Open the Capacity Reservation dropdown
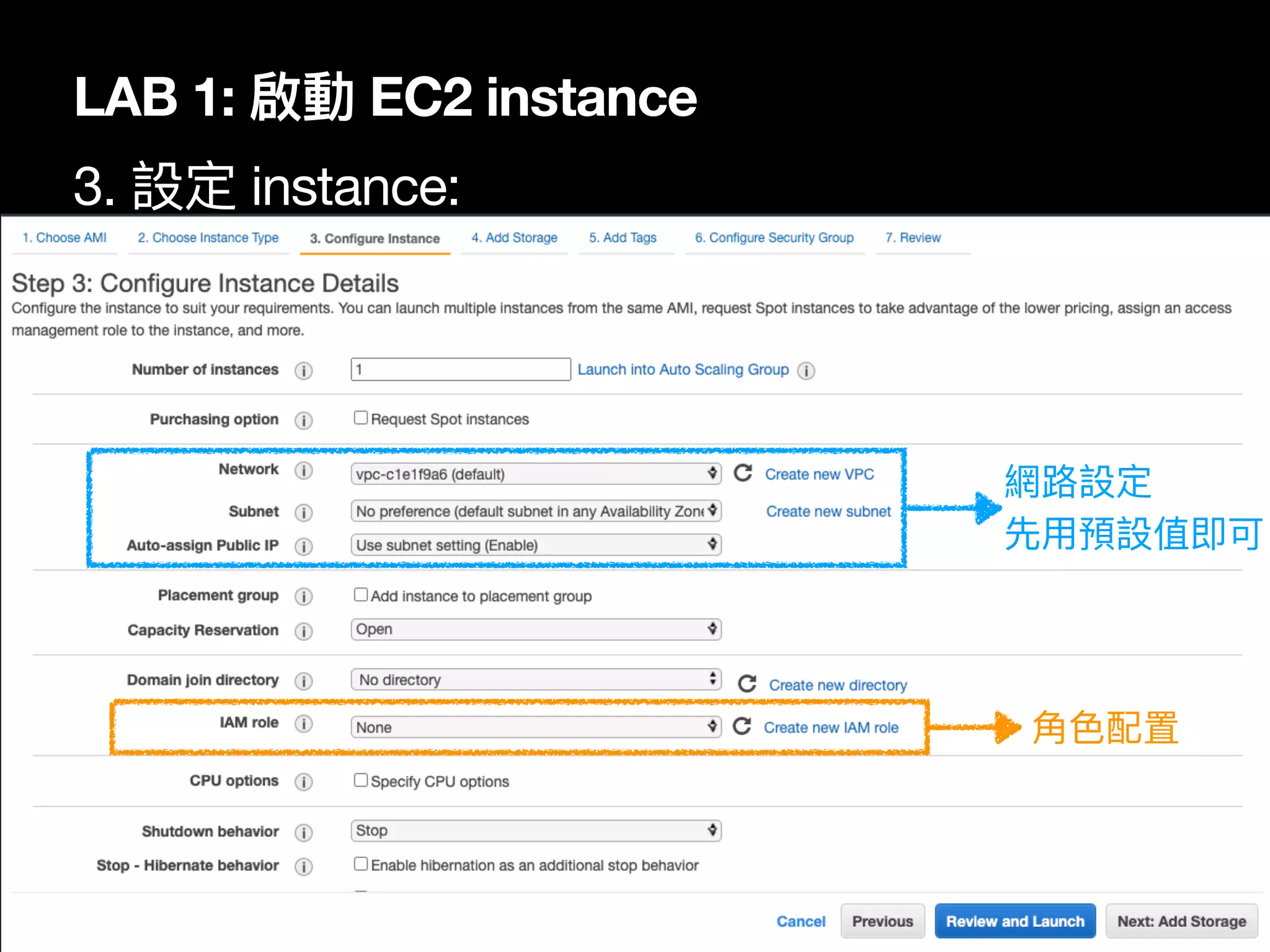 pyautogui.click(x=536, y=629)
